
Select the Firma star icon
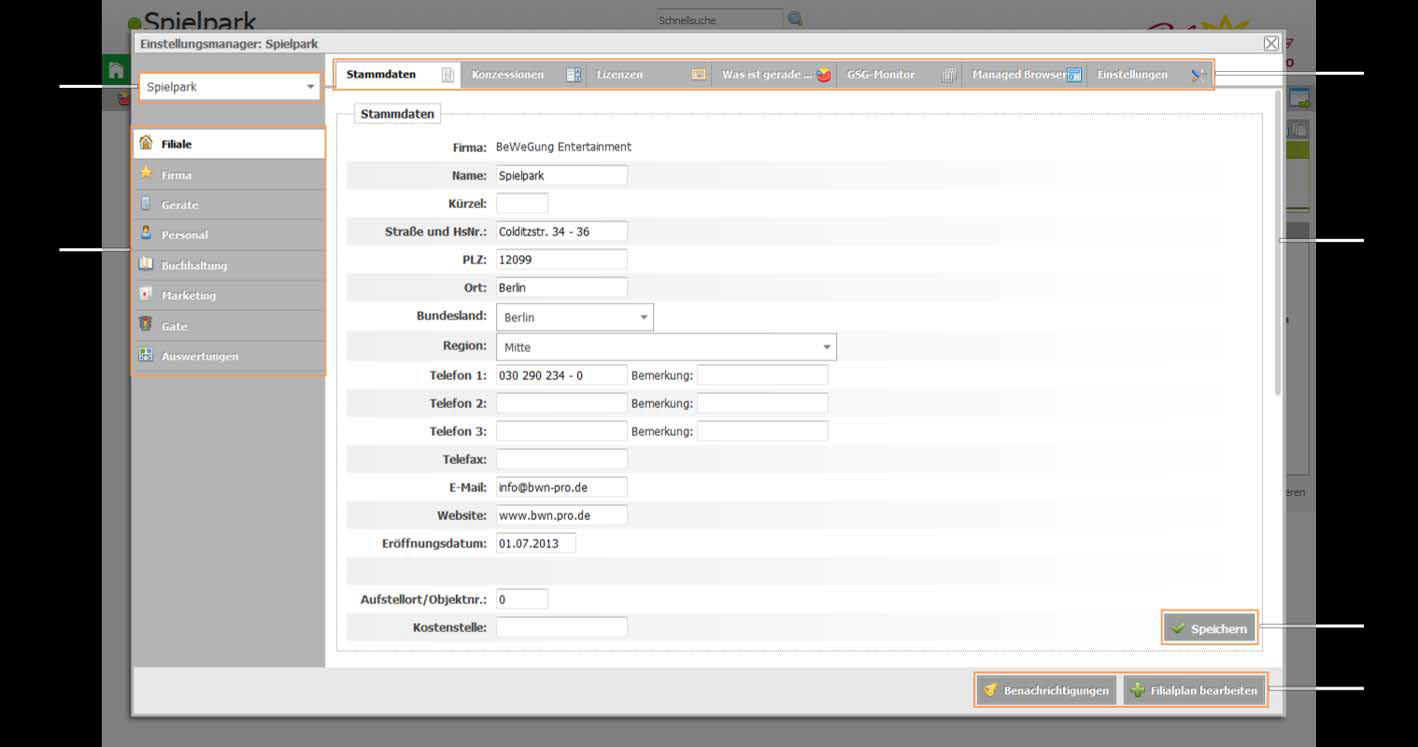(146, 174)
